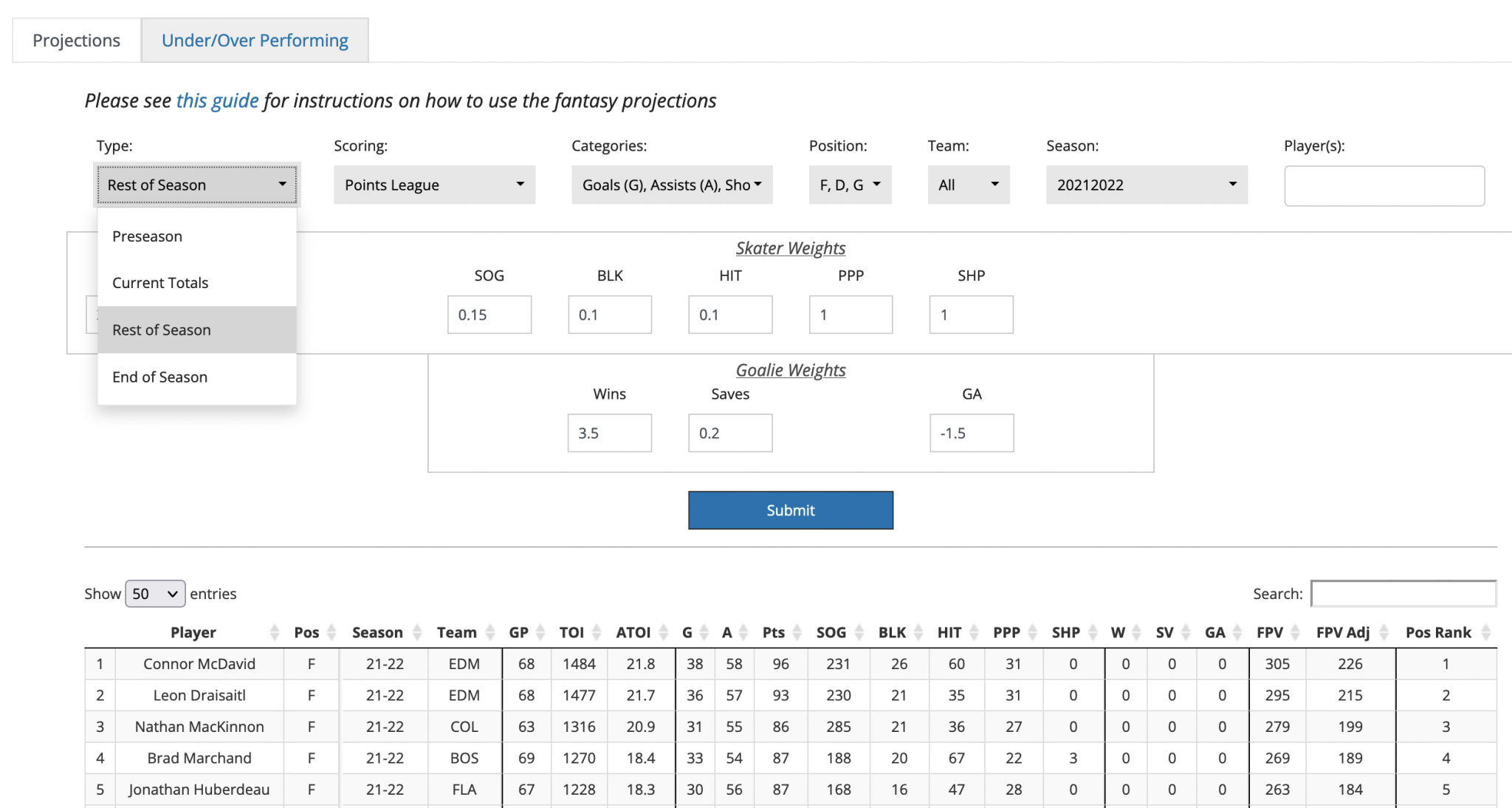Image resolution: width=1512 pixels, height=808 pixels.
Task: Click the sort arrows beside Player header
Action: (x=275, y=632)
